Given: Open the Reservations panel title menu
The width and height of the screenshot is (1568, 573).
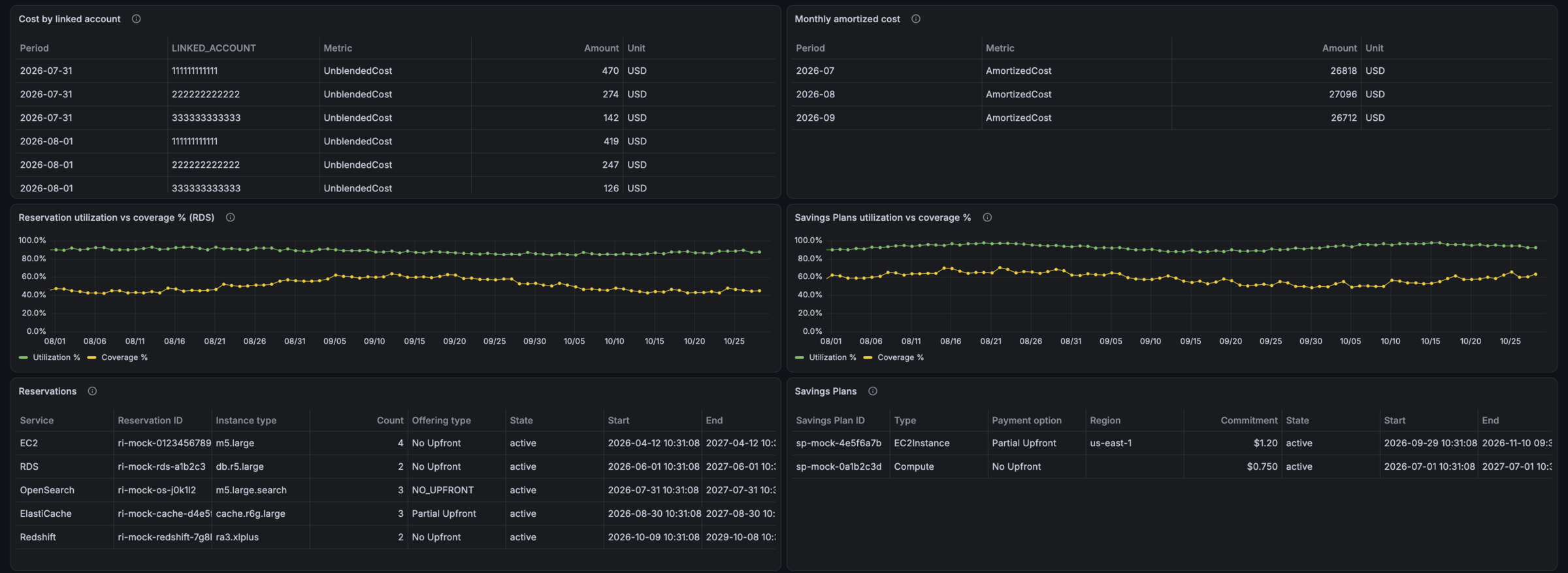Looking at the screenshot, I should click(x=47, y=391).
